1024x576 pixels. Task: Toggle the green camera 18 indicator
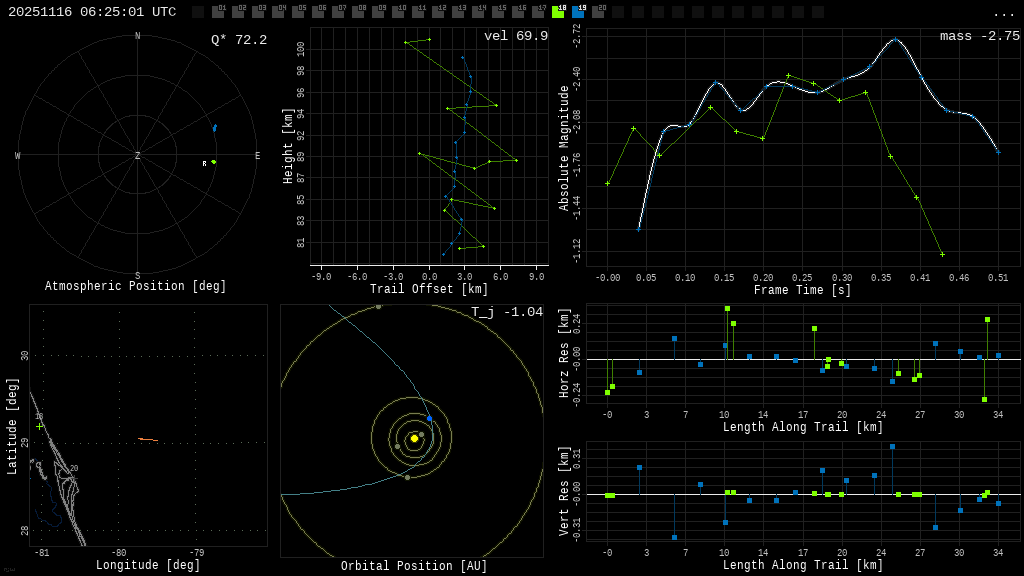point(558,12)
